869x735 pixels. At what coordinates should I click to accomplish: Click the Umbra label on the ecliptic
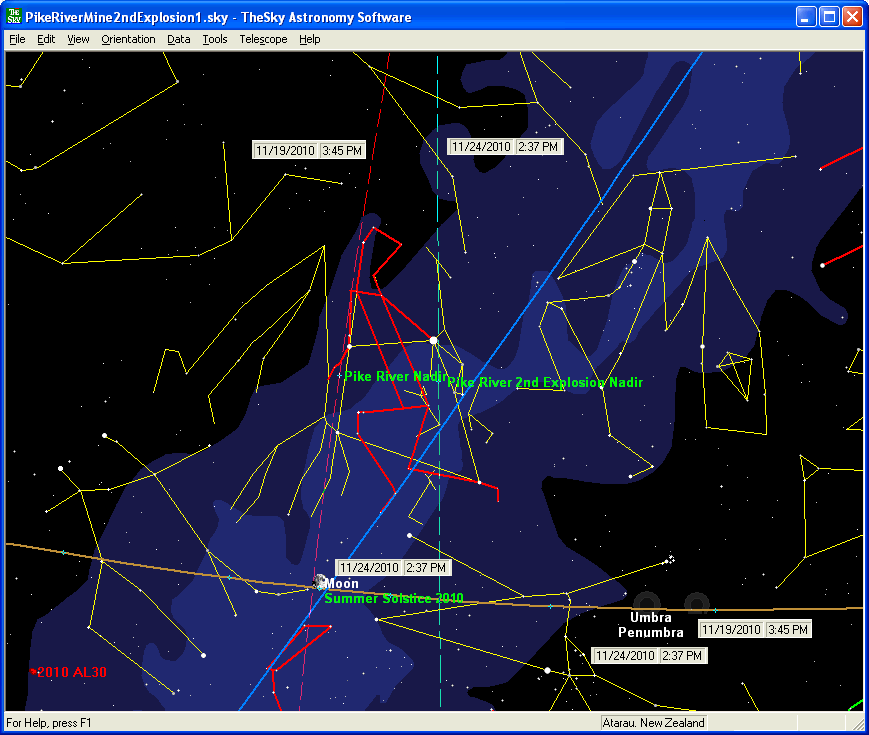tap(650, 617)
